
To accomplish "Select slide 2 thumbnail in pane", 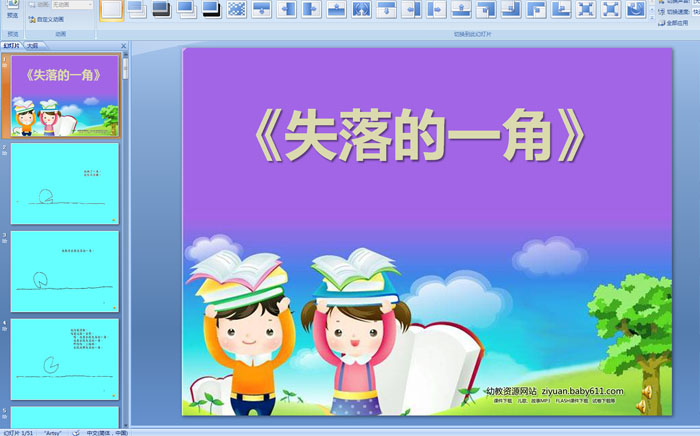I will point(65,183).
